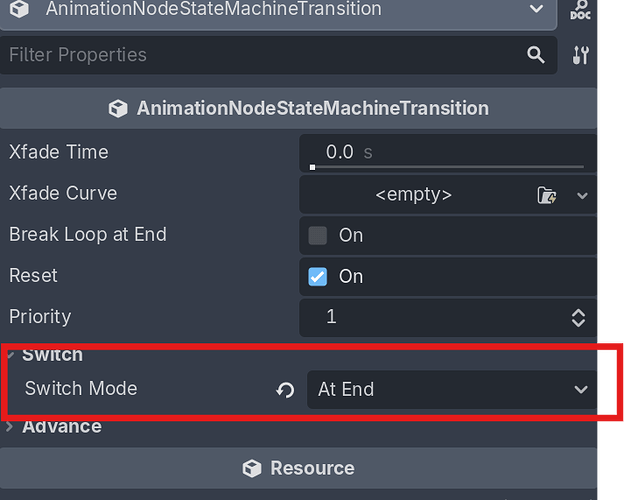Reset Switch Mode with revert arrow icon
Viewport: 624px width, 500px height.
[285, 390]
